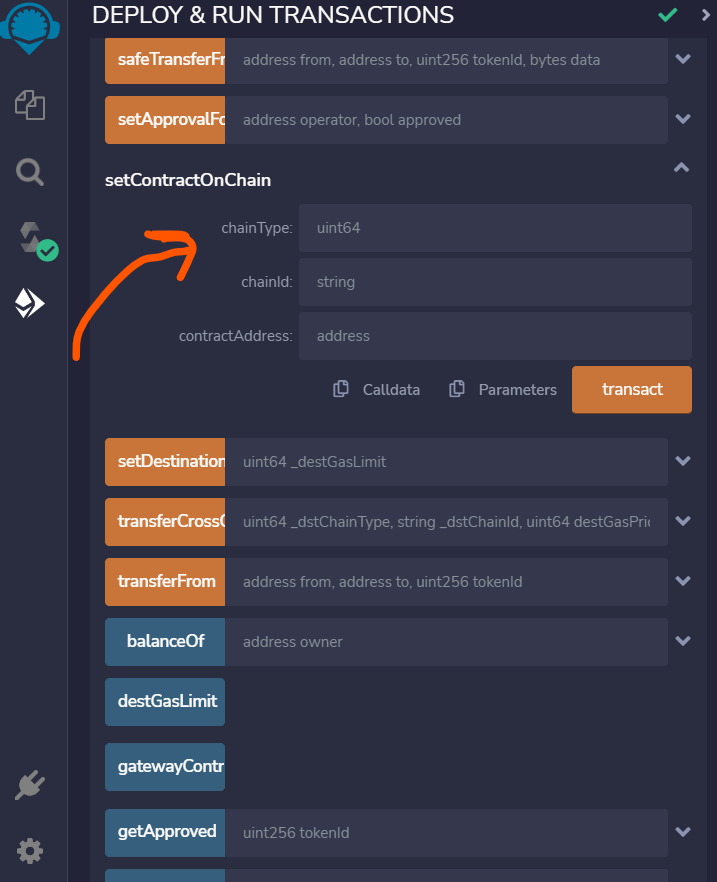
Task: Call the destGasLimit getter
Action: pyautogui.click(x=164, y=701)
